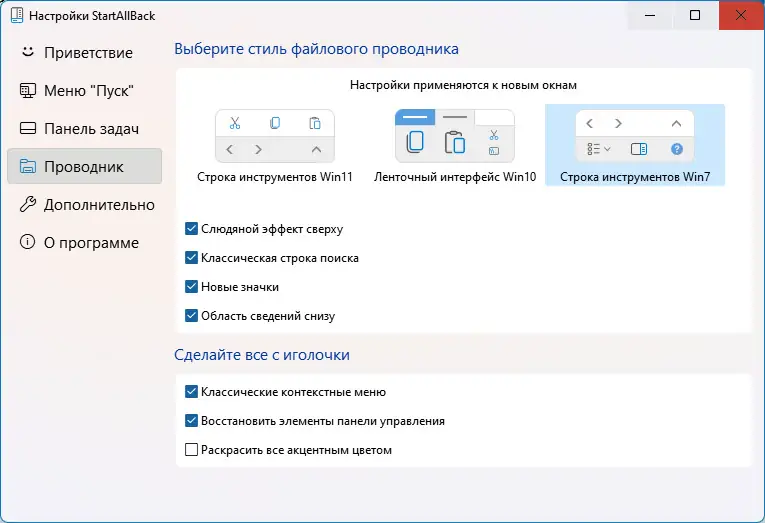Switch to Панель задач settings

(84, 128)
